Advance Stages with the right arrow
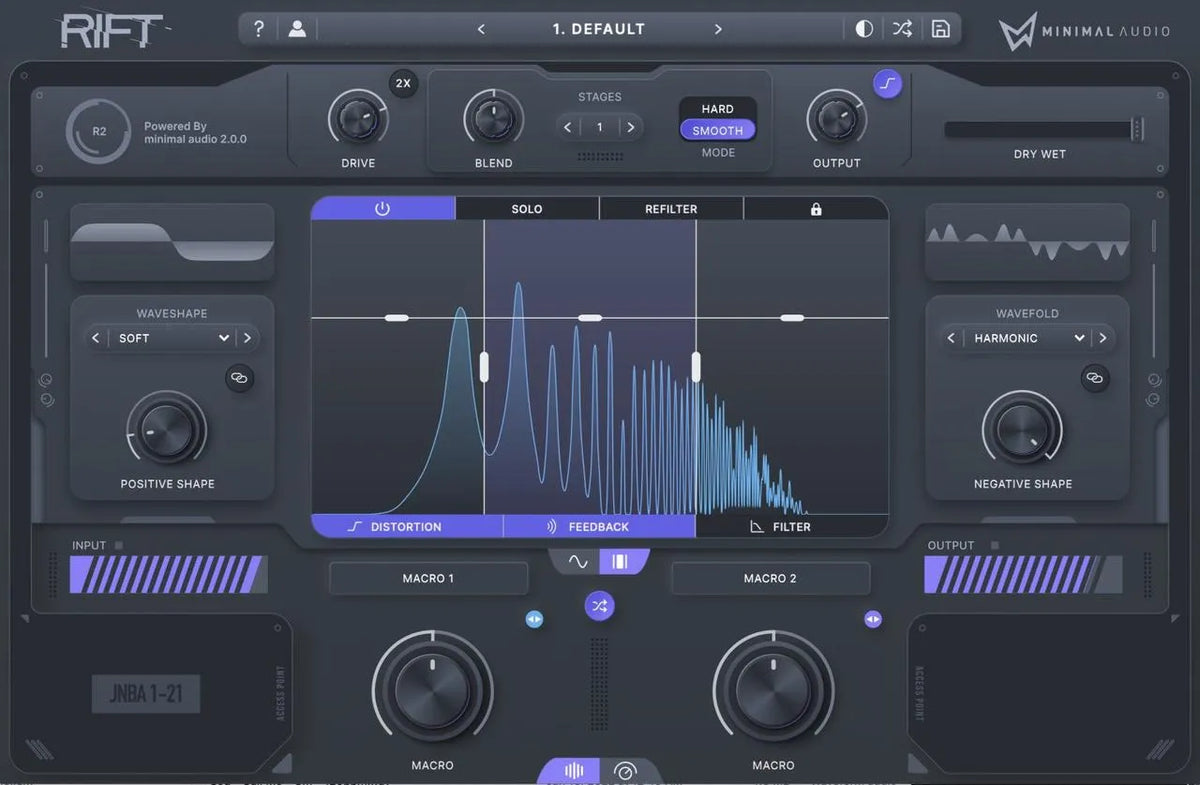Viewport: 1200px width, 785px height. coord(631,127)
